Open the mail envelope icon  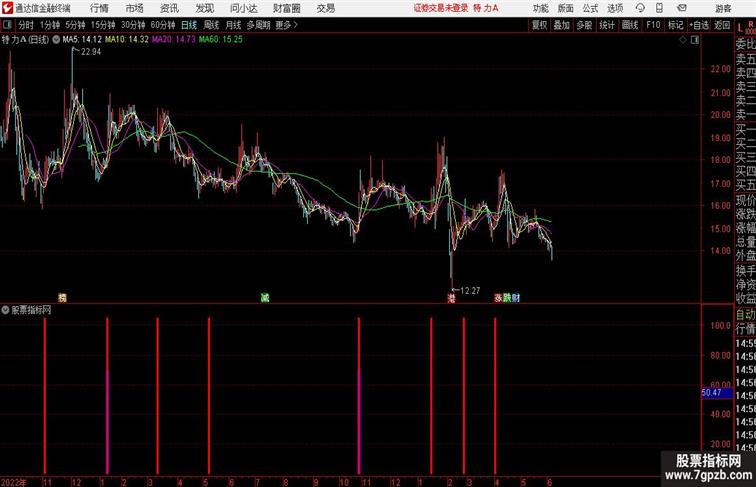click(682, 8)
